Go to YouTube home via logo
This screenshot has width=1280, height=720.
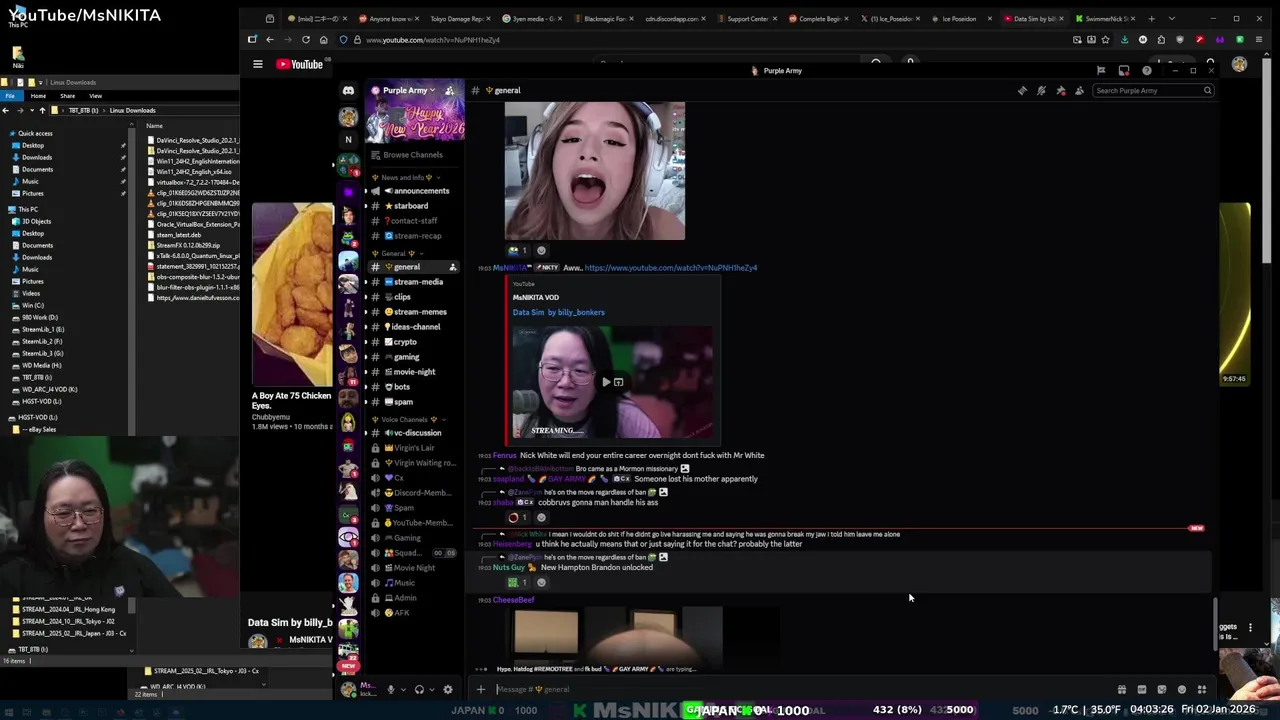(300, 64)
